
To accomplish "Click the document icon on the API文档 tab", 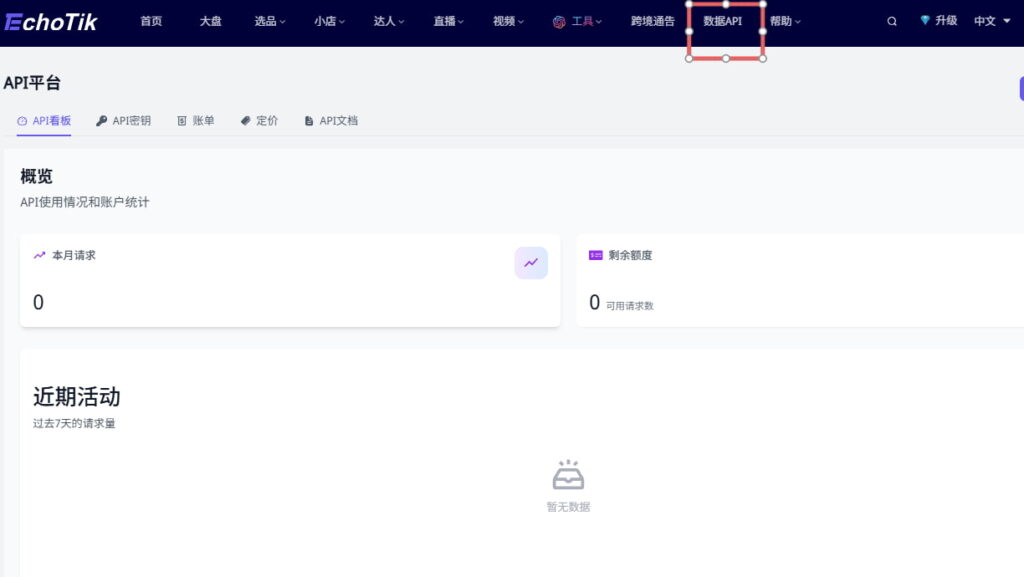I will click(x=310, y=120).
